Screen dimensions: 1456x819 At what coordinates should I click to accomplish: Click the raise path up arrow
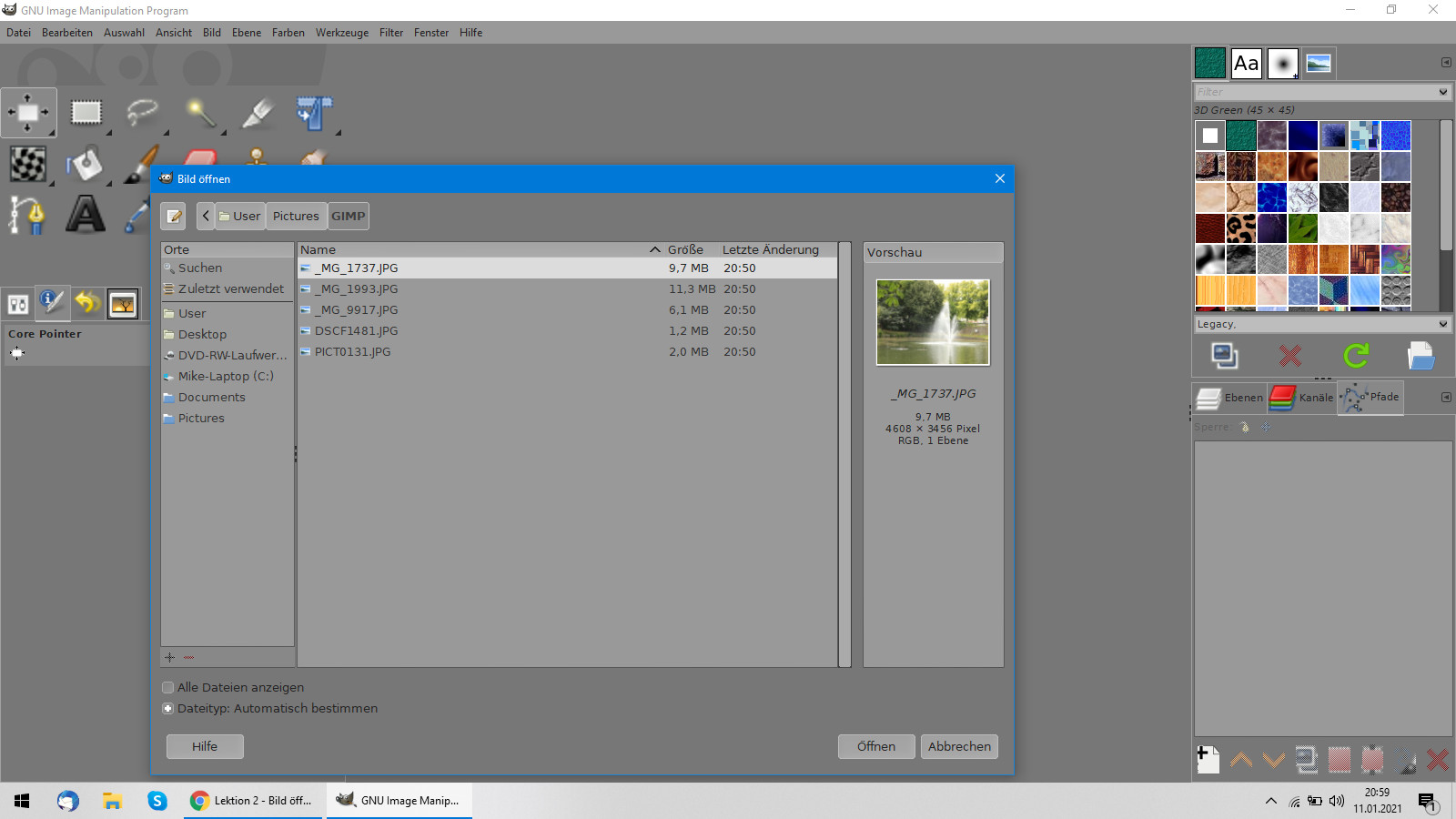point(1241,760)
